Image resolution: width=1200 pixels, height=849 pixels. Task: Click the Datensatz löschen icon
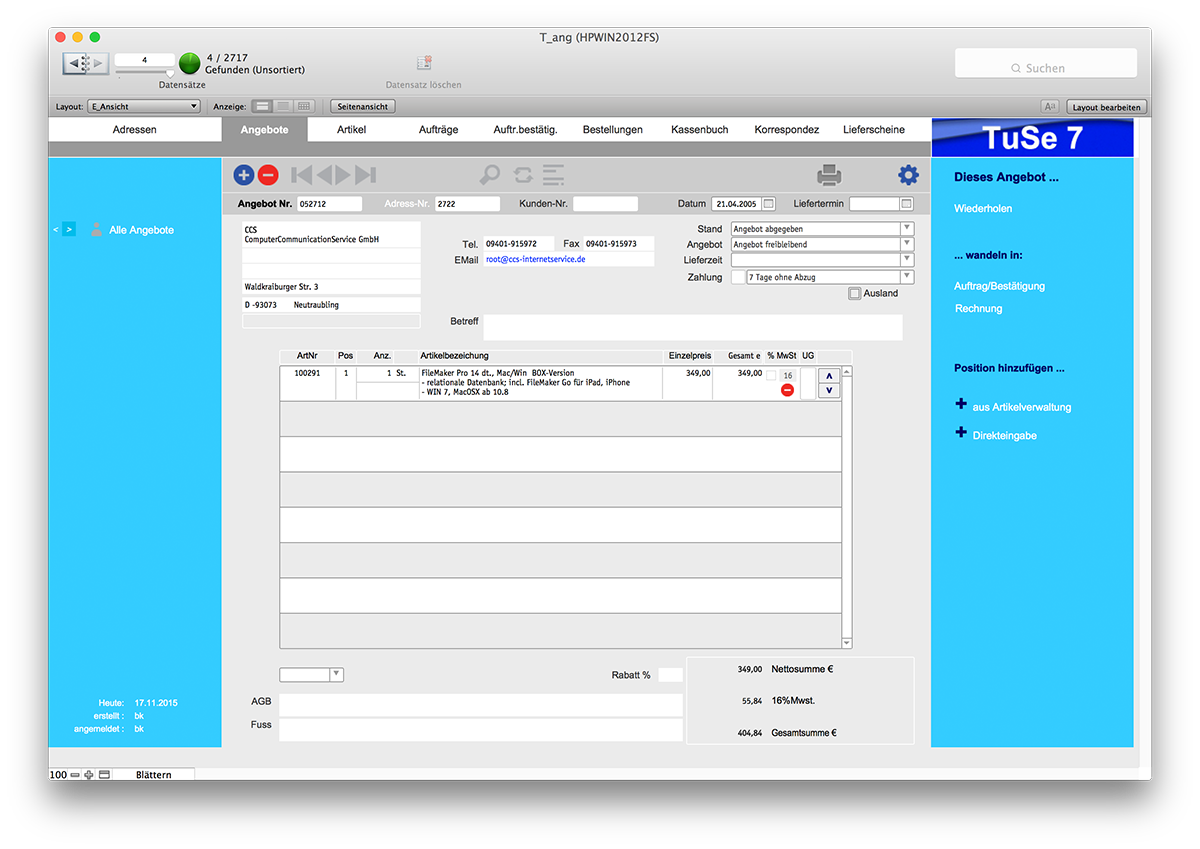click(x=424, y=63)
